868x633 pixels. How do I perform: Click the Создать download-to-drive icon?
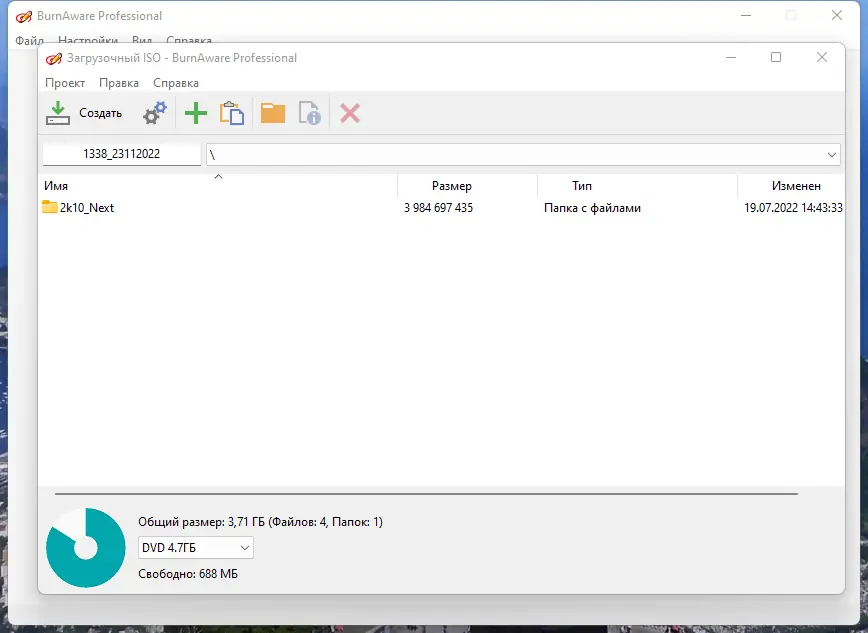[x=58, y=113]
